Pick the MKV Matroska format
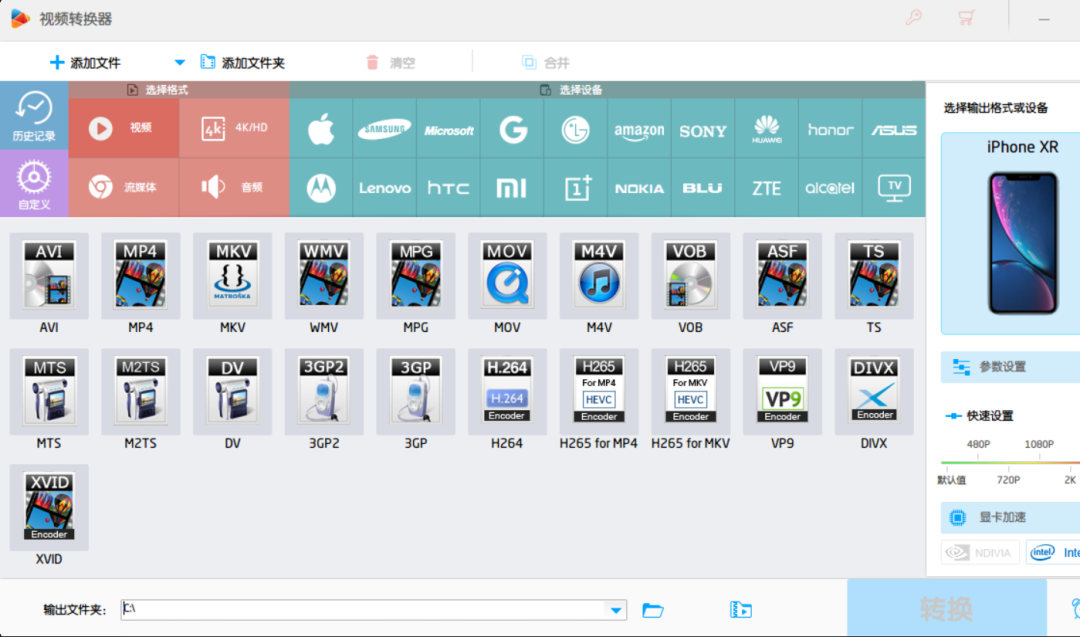The width and height of the screenshot is (1080, 637). coord(232,275)
